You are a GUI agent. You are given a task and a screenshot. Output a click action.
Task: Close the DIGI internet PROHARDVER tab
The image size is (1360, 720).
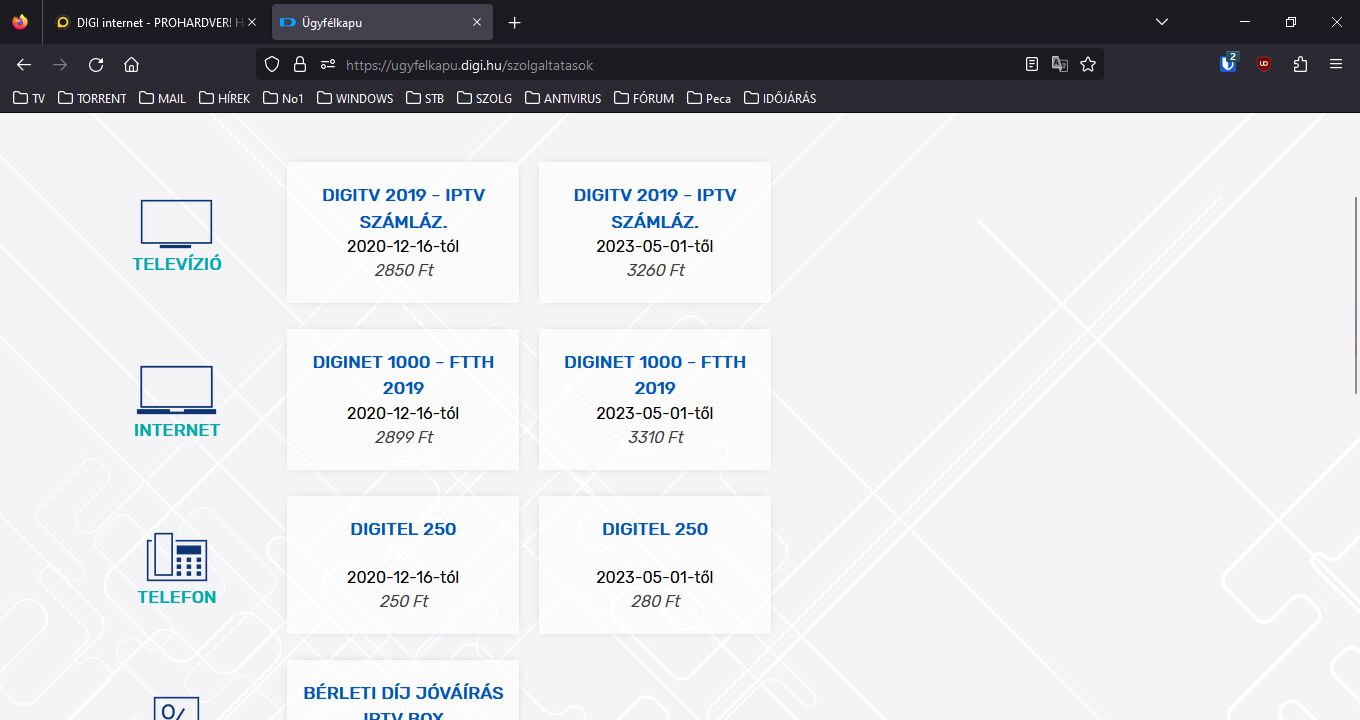pos(252,22)
